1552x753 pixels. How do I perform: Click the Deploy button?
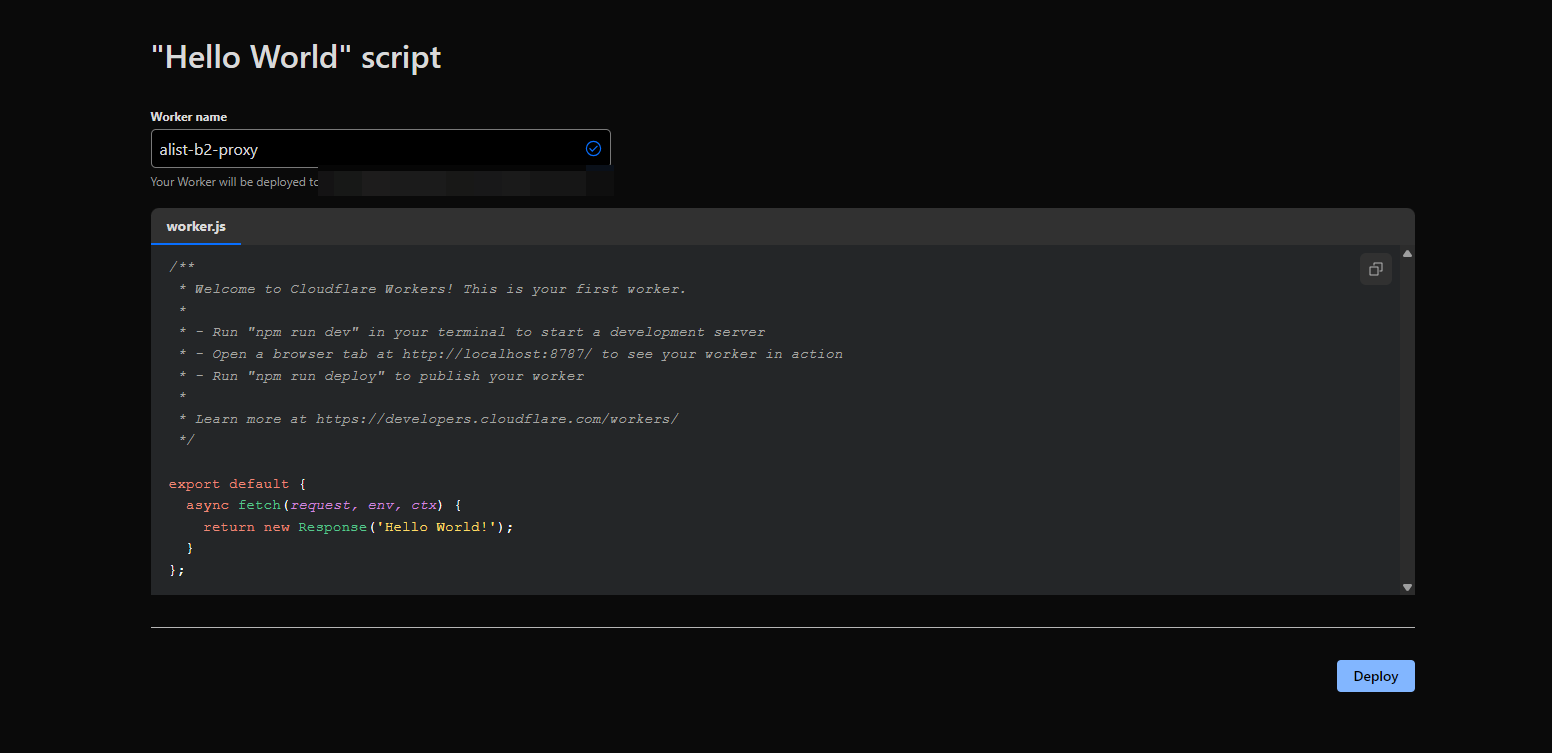[x=1375, y=676]
